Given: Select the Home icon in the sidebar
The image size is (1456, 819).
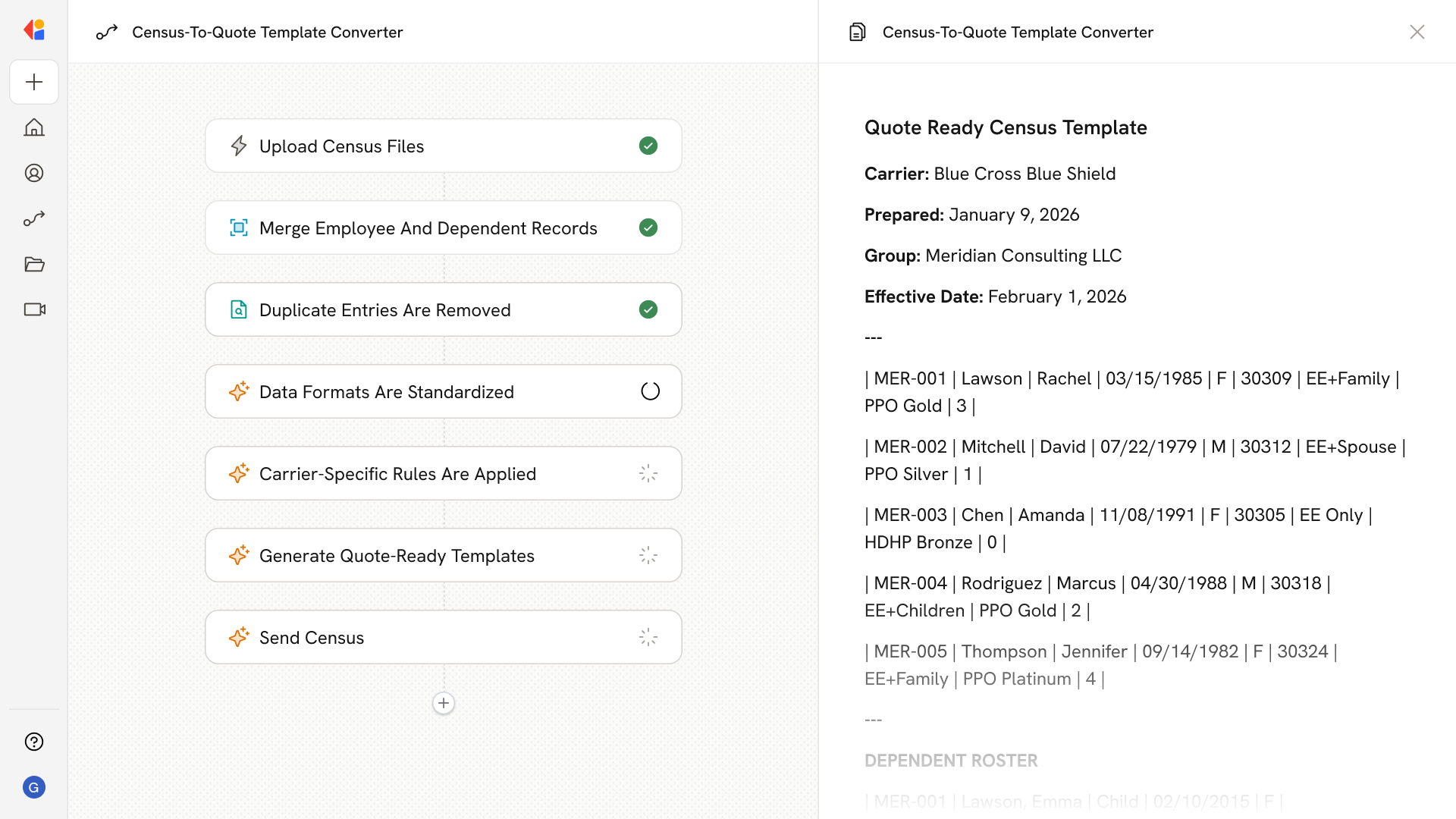Looking at the screenshot, I should coord(34,127).
